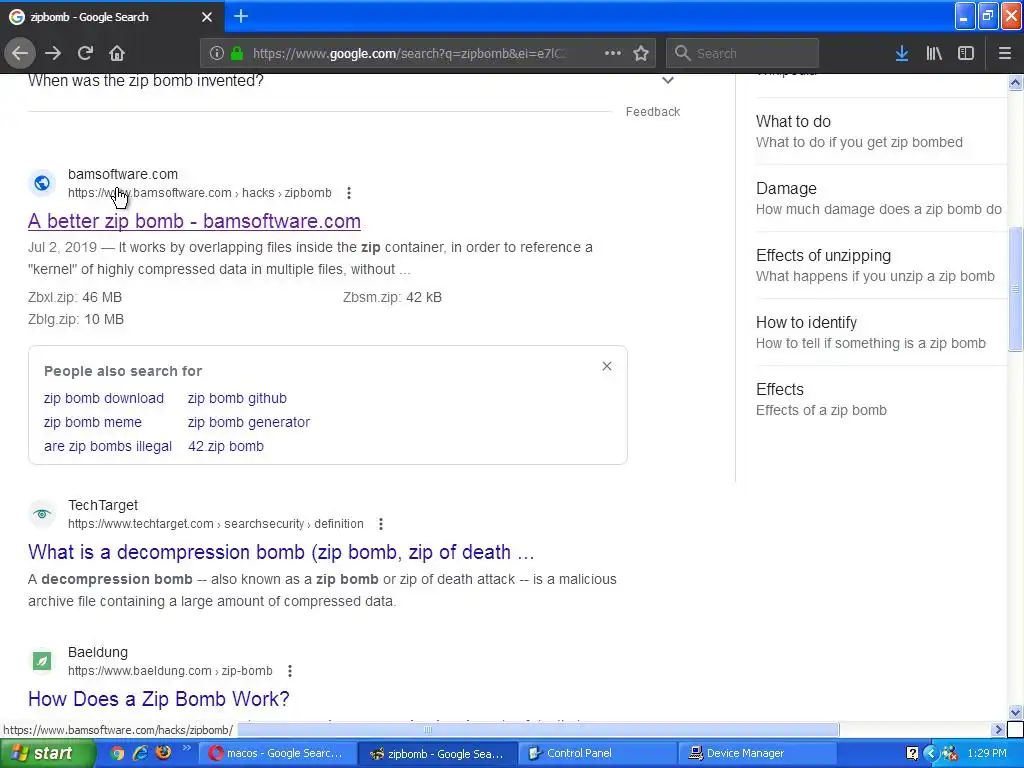Image resolution: width=1024 pixels, height=768 pixels.
Task: Click the Baeldung green leaf favicon
Action: (42, 661)
